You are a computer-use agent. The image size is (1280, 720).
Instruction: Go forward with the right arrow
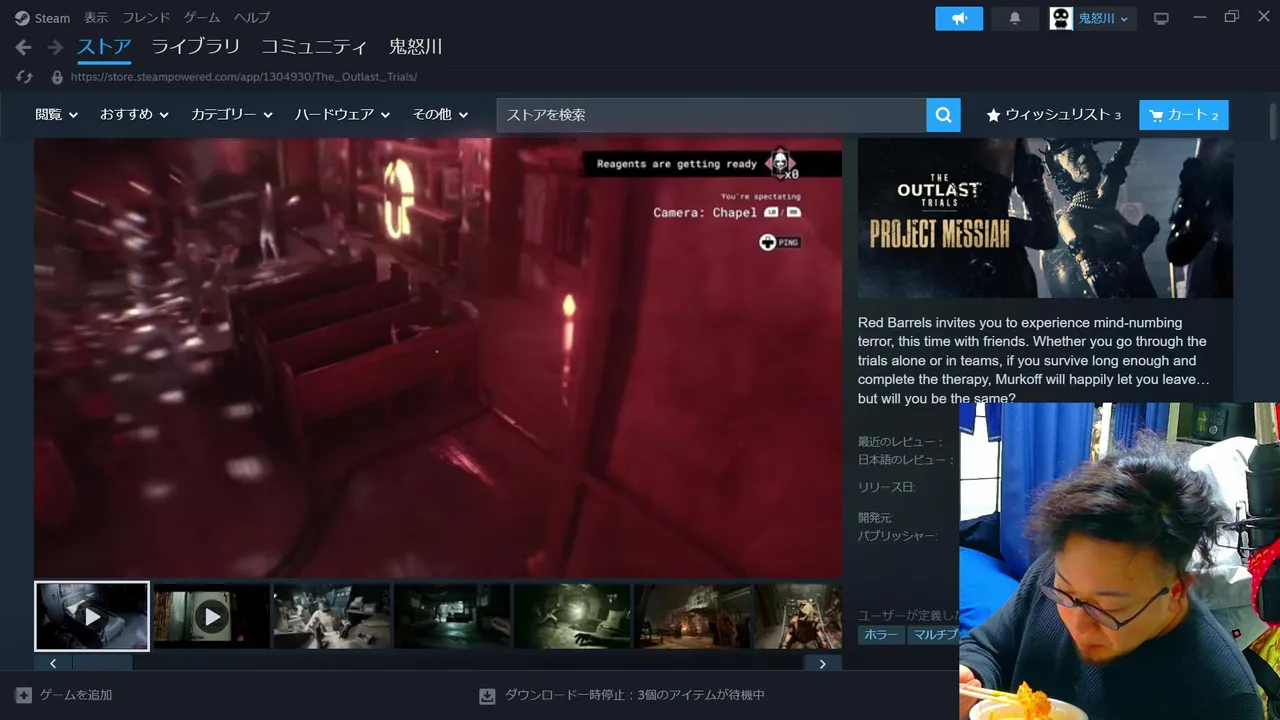pyautogui.click(x=55, y=47)
